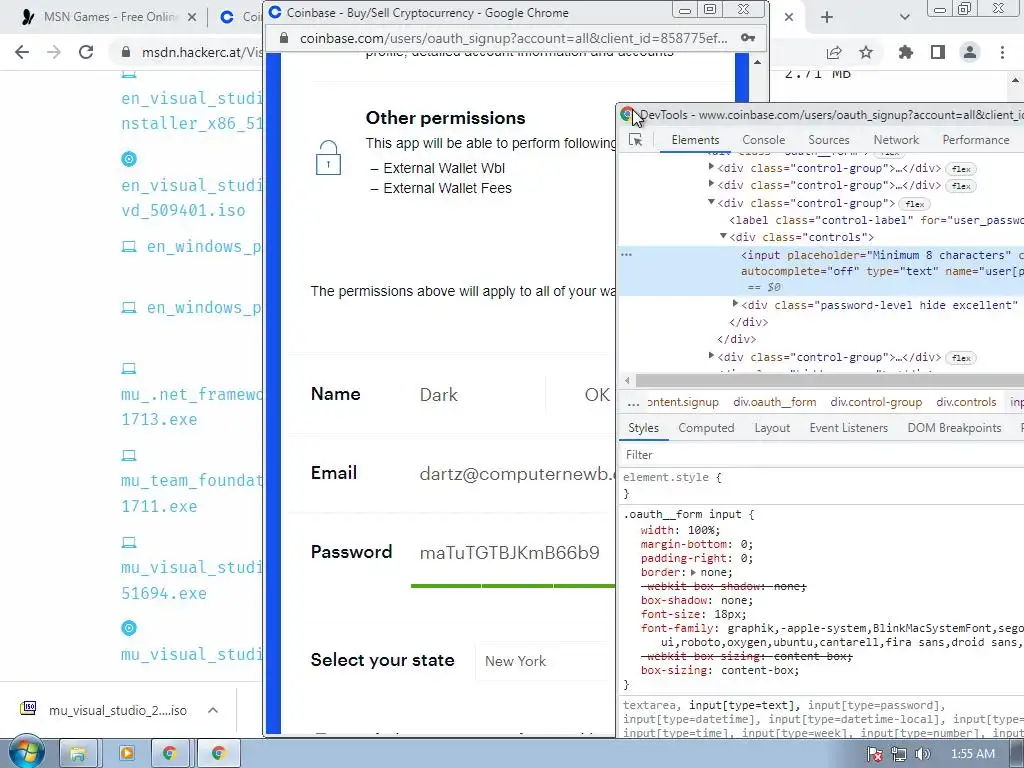1024x768 pixels.
Task: Select the Styles pane tab
Action: [x=643, y=428]
